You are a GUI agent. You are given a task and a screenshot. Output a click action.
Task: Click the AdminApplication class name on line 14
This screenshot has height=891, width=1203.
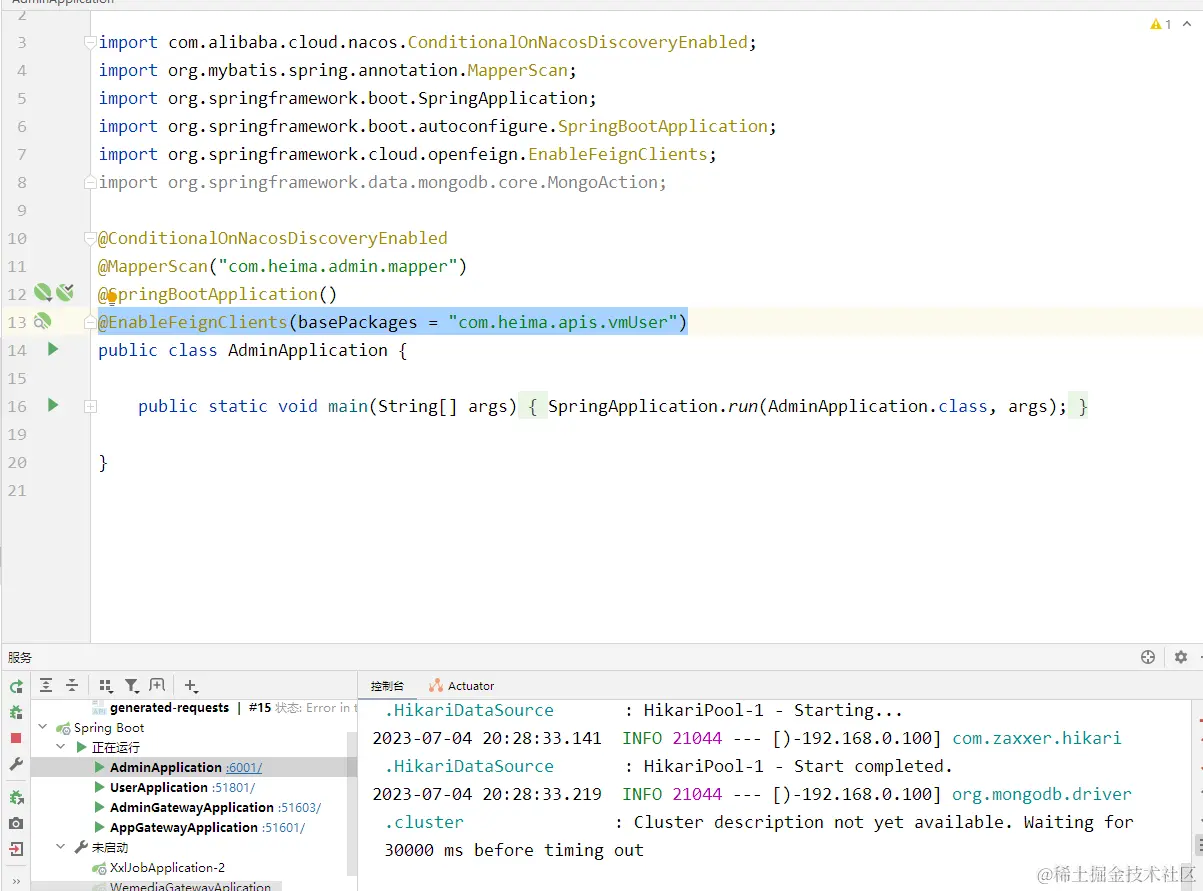[x=308, y=350]
